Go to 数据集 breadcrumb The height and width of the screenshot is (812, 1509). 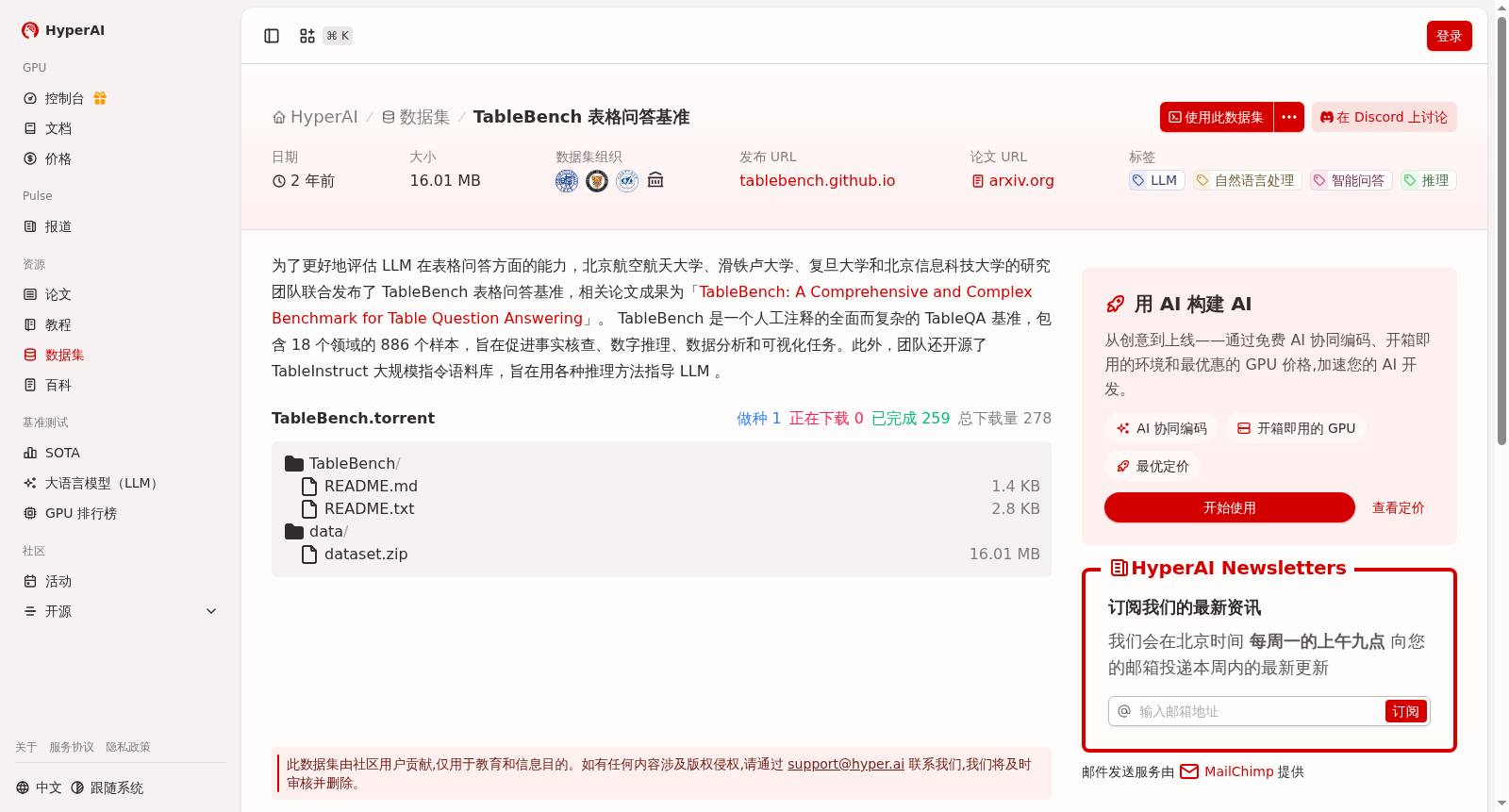(415, 117)
